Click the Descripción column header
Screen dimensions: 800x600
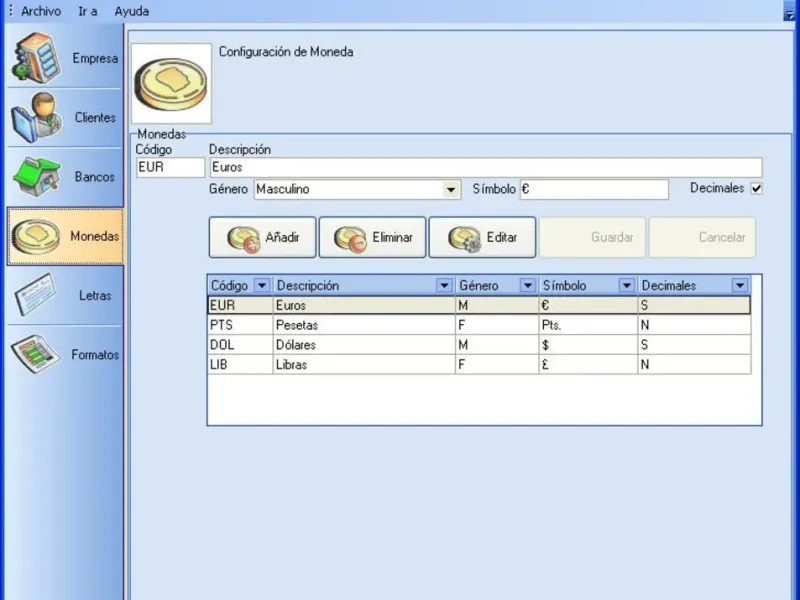[x=364, y=285]
